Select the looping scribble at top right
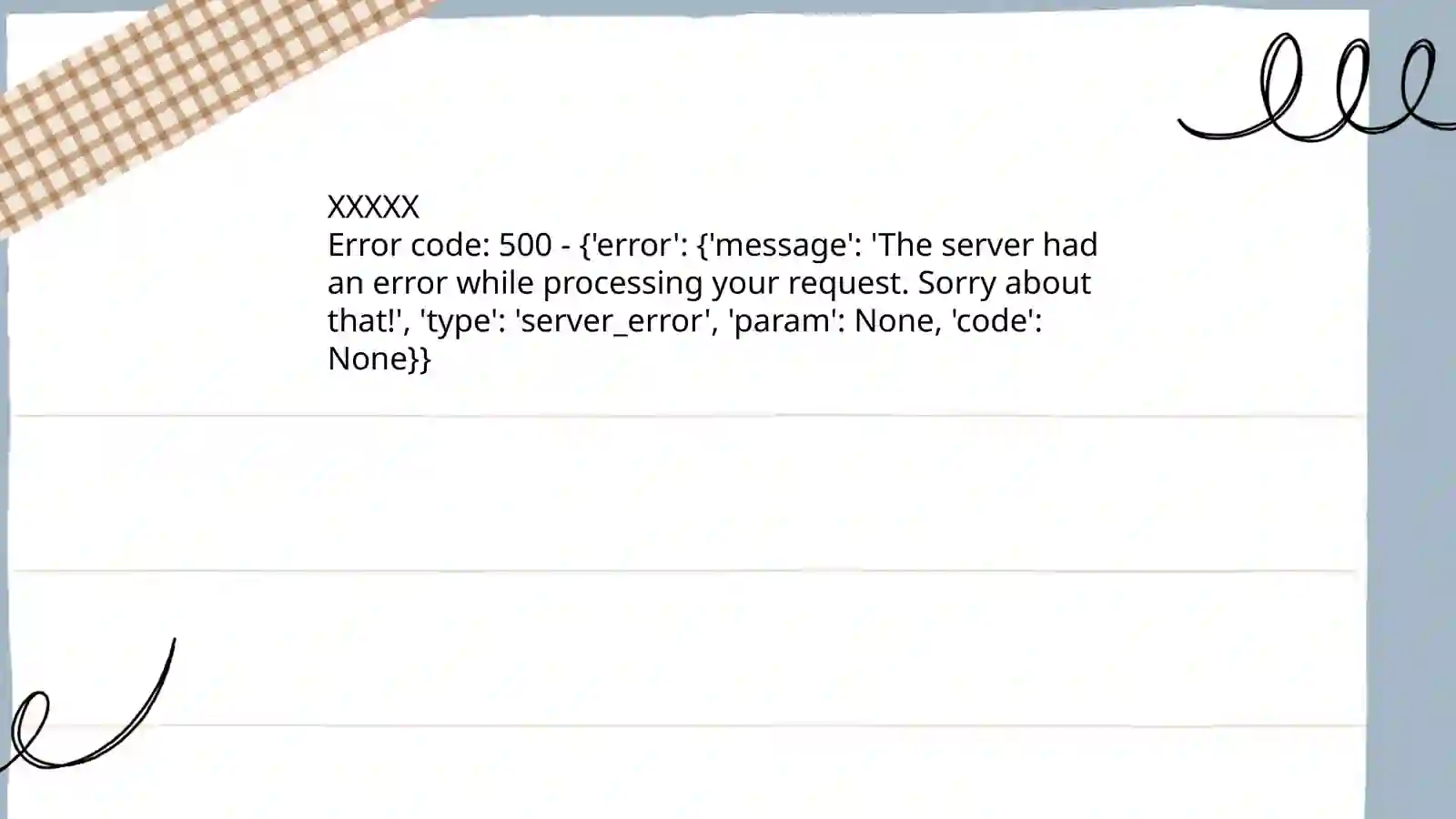 [x=1317, y=87]
